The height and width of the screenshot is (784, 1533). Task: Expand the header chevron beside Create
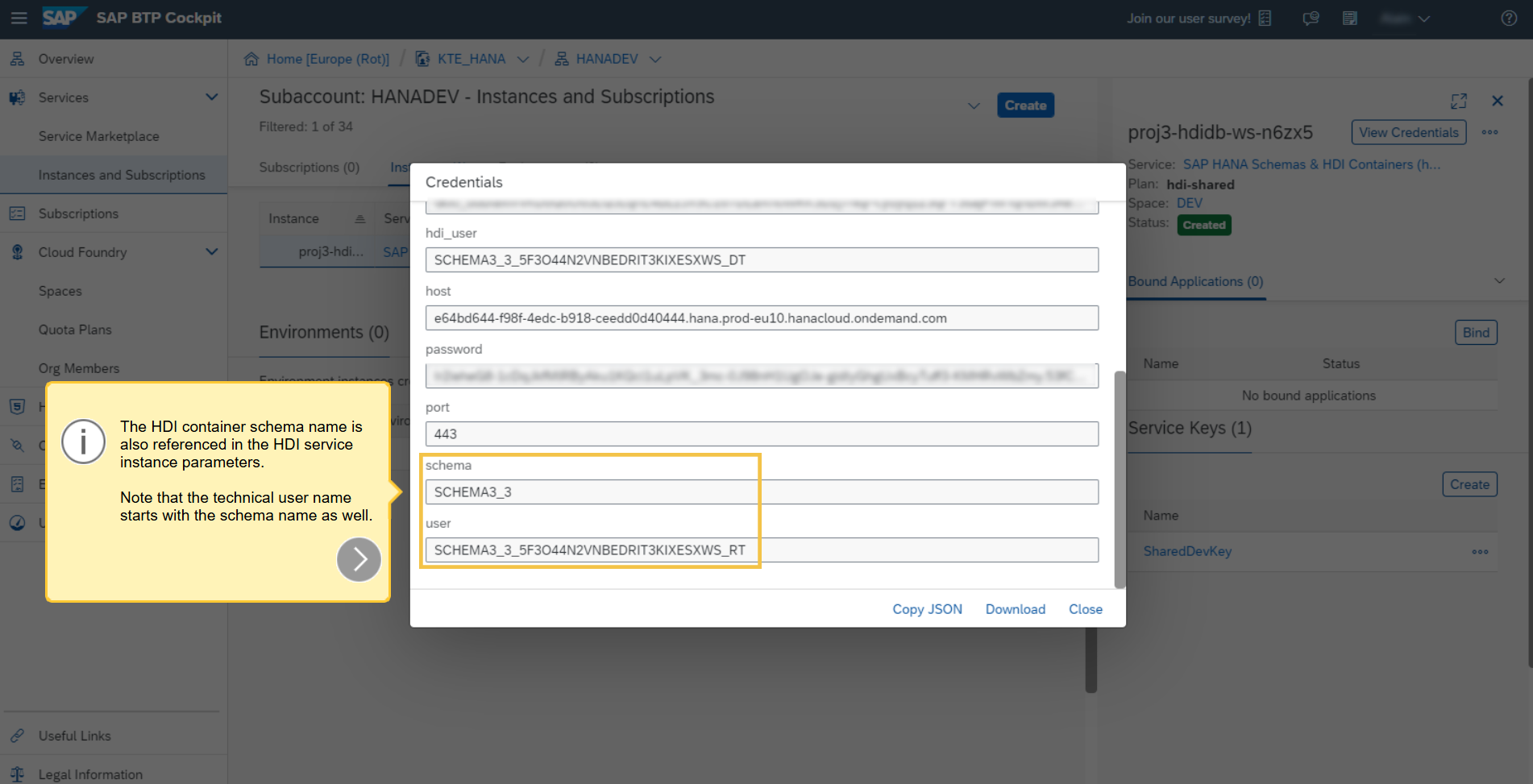tap(974, 106)
